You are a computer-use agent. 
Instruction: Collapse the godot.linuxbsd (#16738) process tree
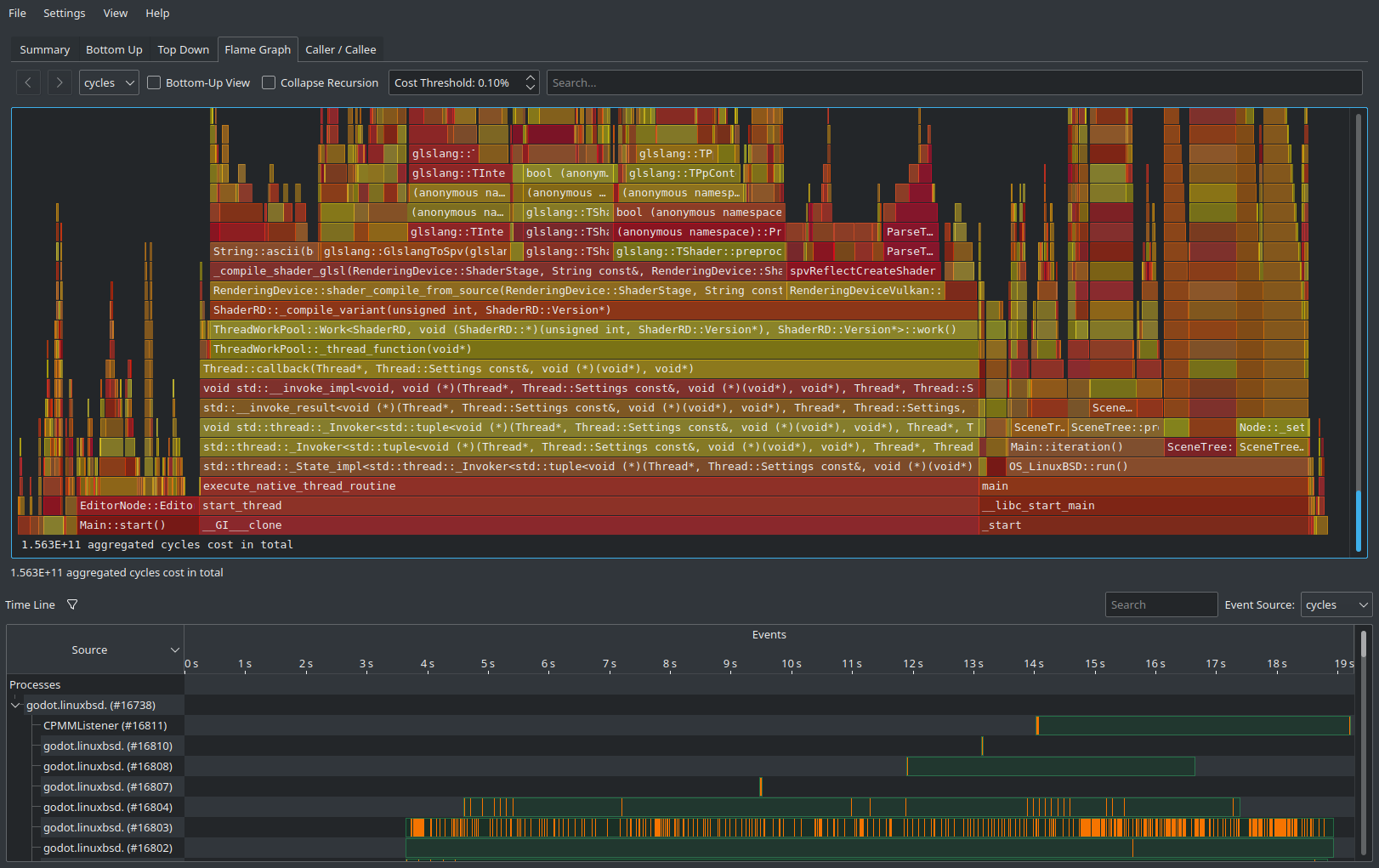click(x=15, y=705)
